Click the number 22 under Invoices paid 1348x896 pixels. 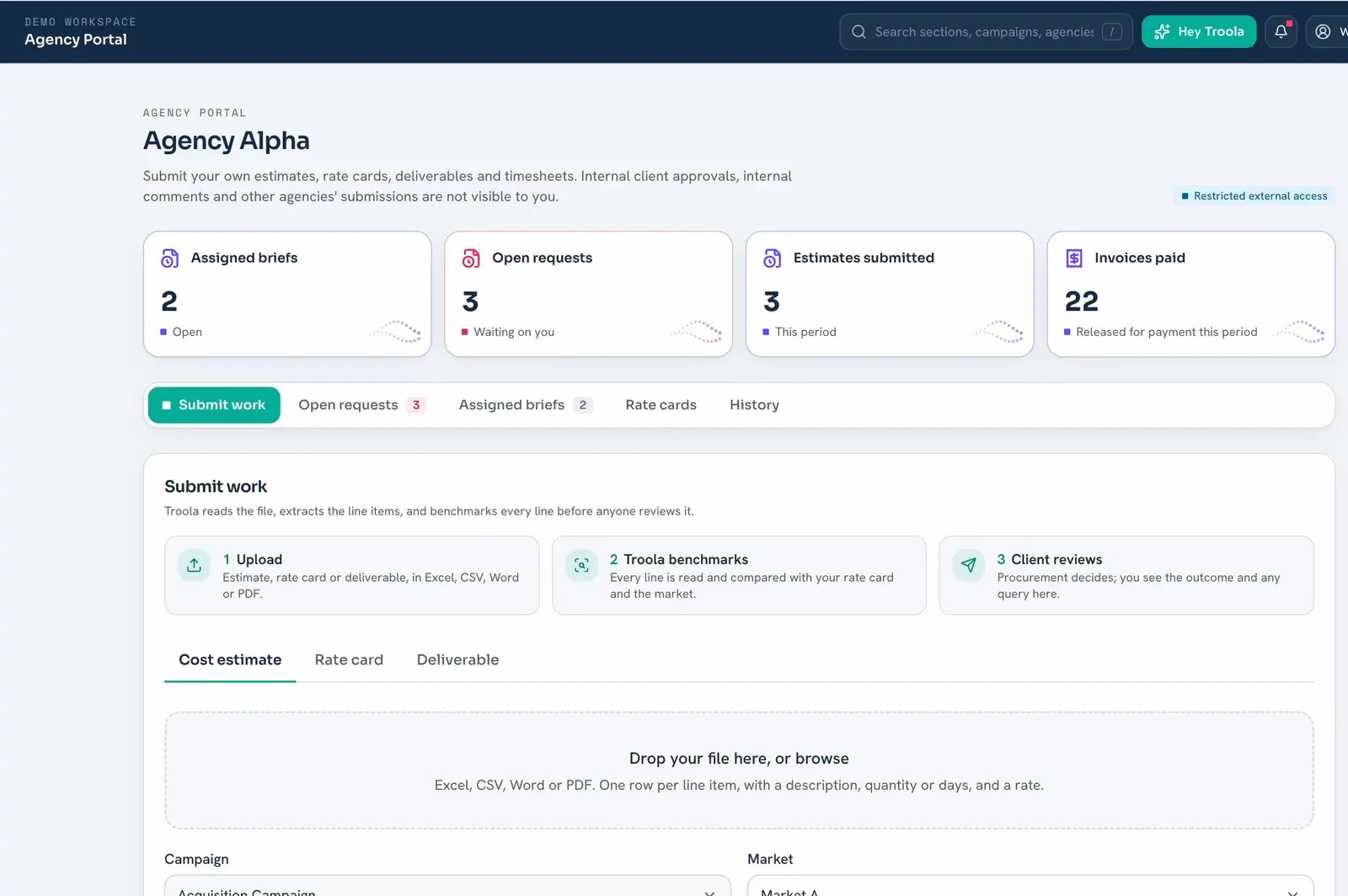[x=1082, y=301]
